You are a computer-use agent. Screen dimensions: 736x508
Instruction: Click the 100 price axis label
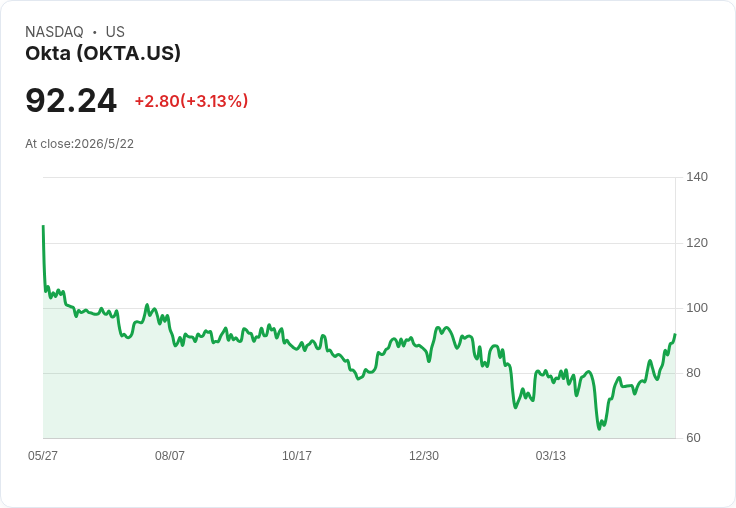697,308
